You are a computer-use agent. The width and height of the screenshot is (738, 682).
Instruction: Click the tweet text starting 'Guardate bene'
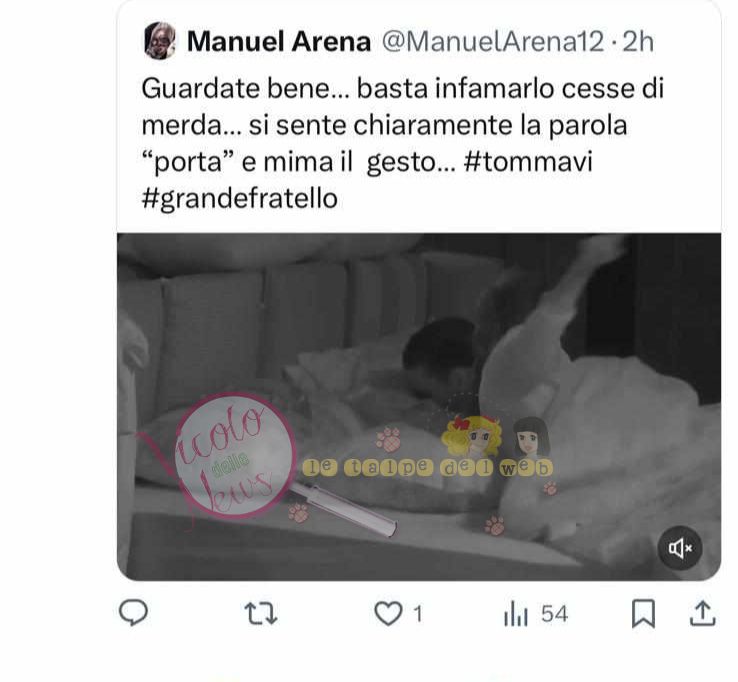pyautogui.click(x=402, y=143)
